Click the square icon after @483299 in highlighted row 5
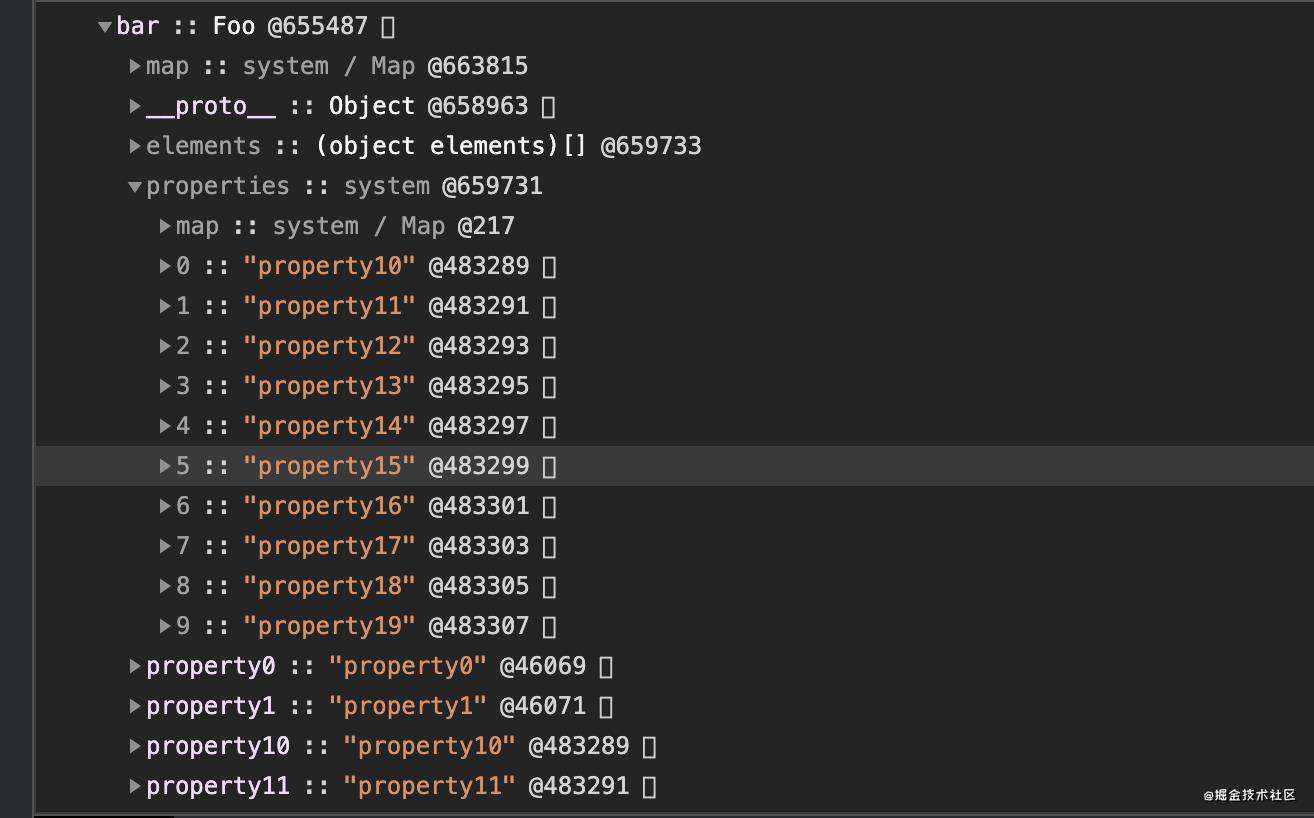Screen dimensions: 1314x818 549,467
